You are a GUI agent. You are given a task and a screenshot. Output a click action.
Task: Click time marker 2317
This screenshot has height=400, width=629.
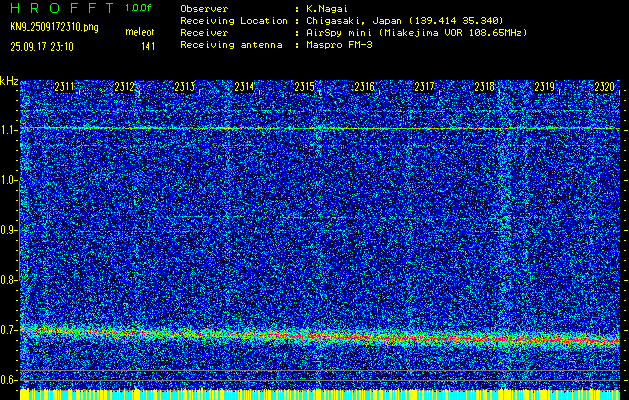point(424,87)
